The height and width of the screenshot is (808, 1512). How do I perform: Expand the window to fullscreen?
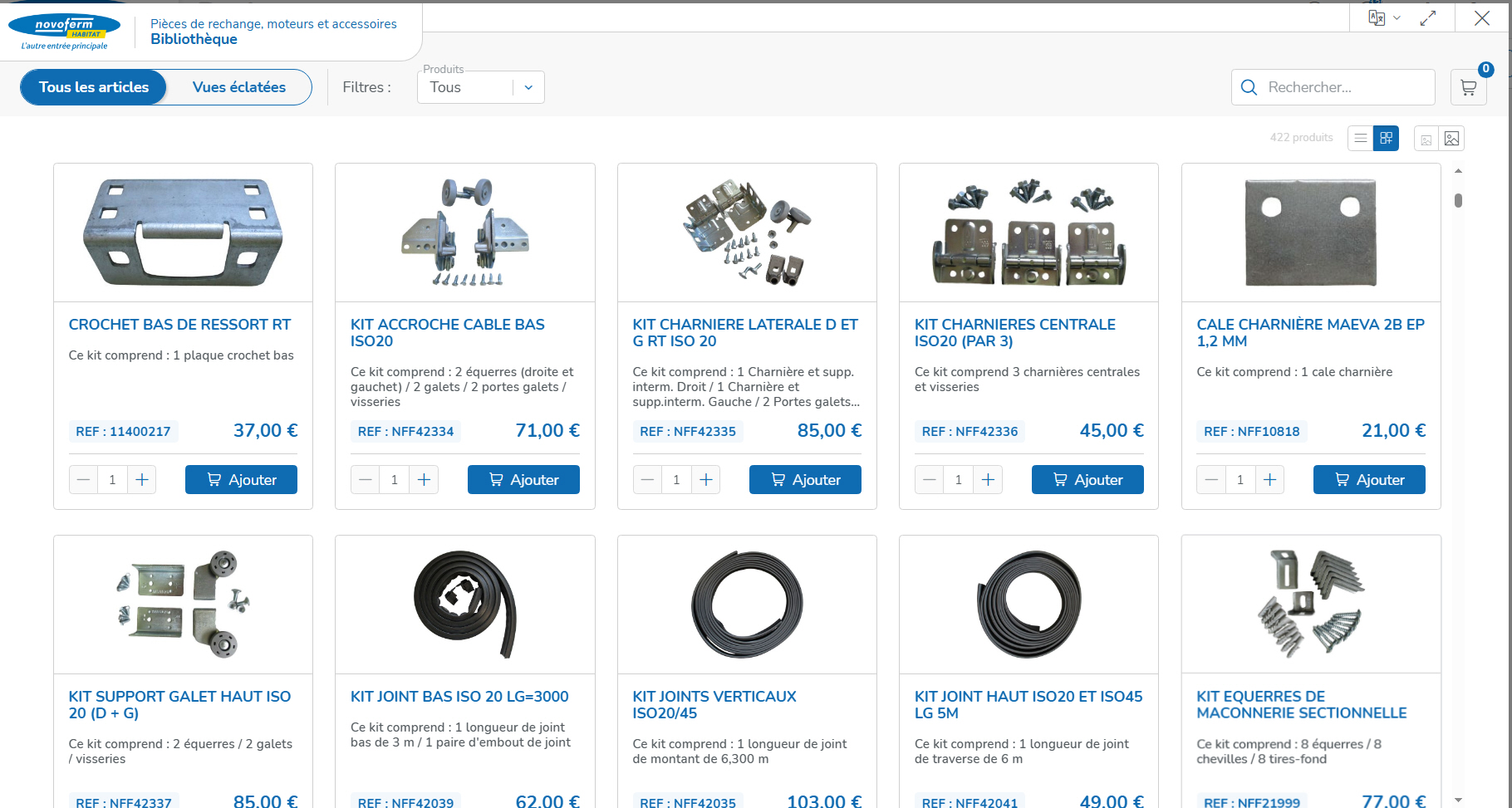point(1428,18)
